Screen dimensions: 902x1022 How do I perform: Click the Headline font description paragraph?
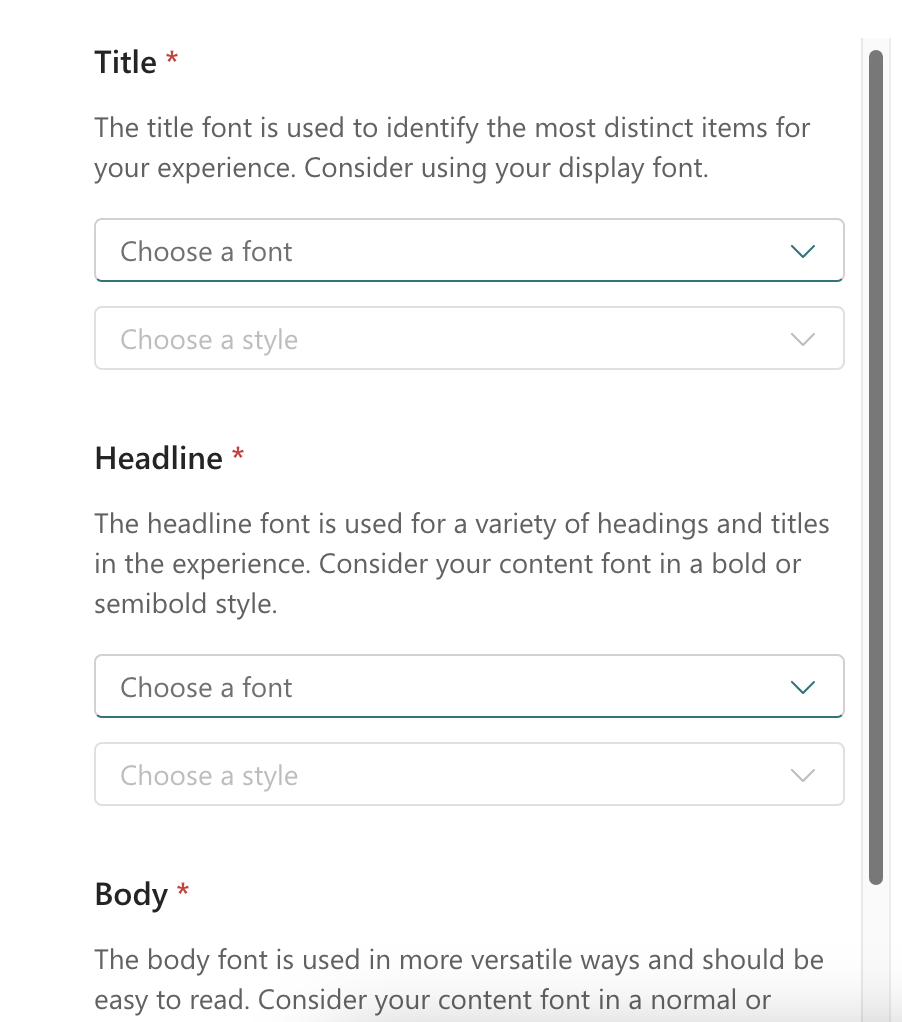tap(462, 564)
